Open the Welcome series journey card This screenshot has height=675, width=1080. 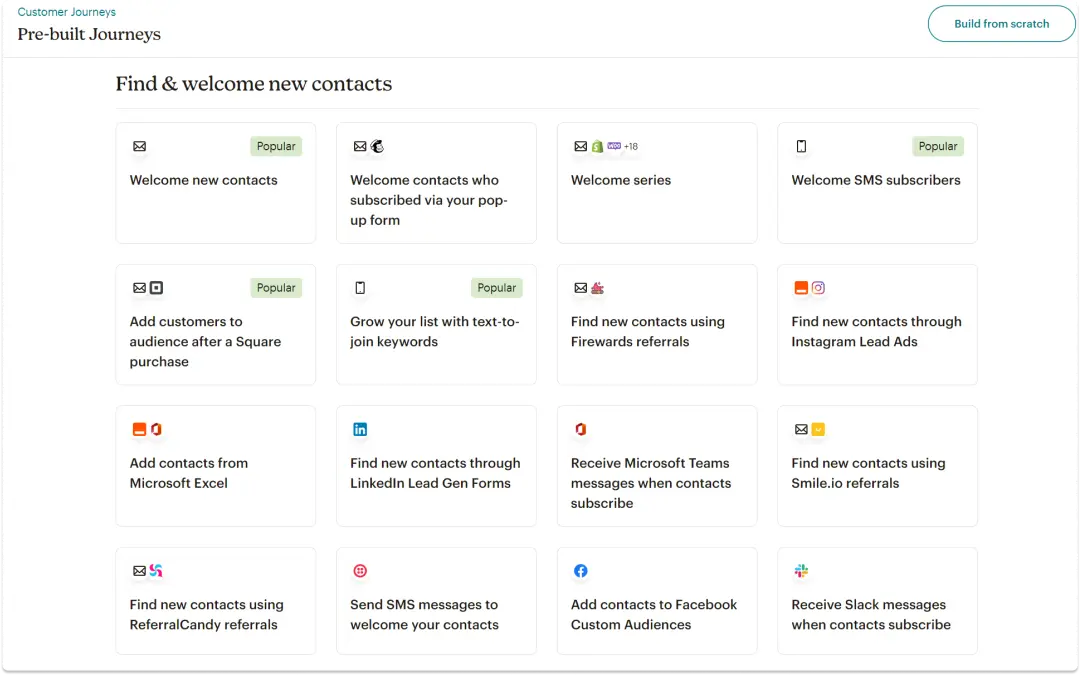(x=621, y=181)
